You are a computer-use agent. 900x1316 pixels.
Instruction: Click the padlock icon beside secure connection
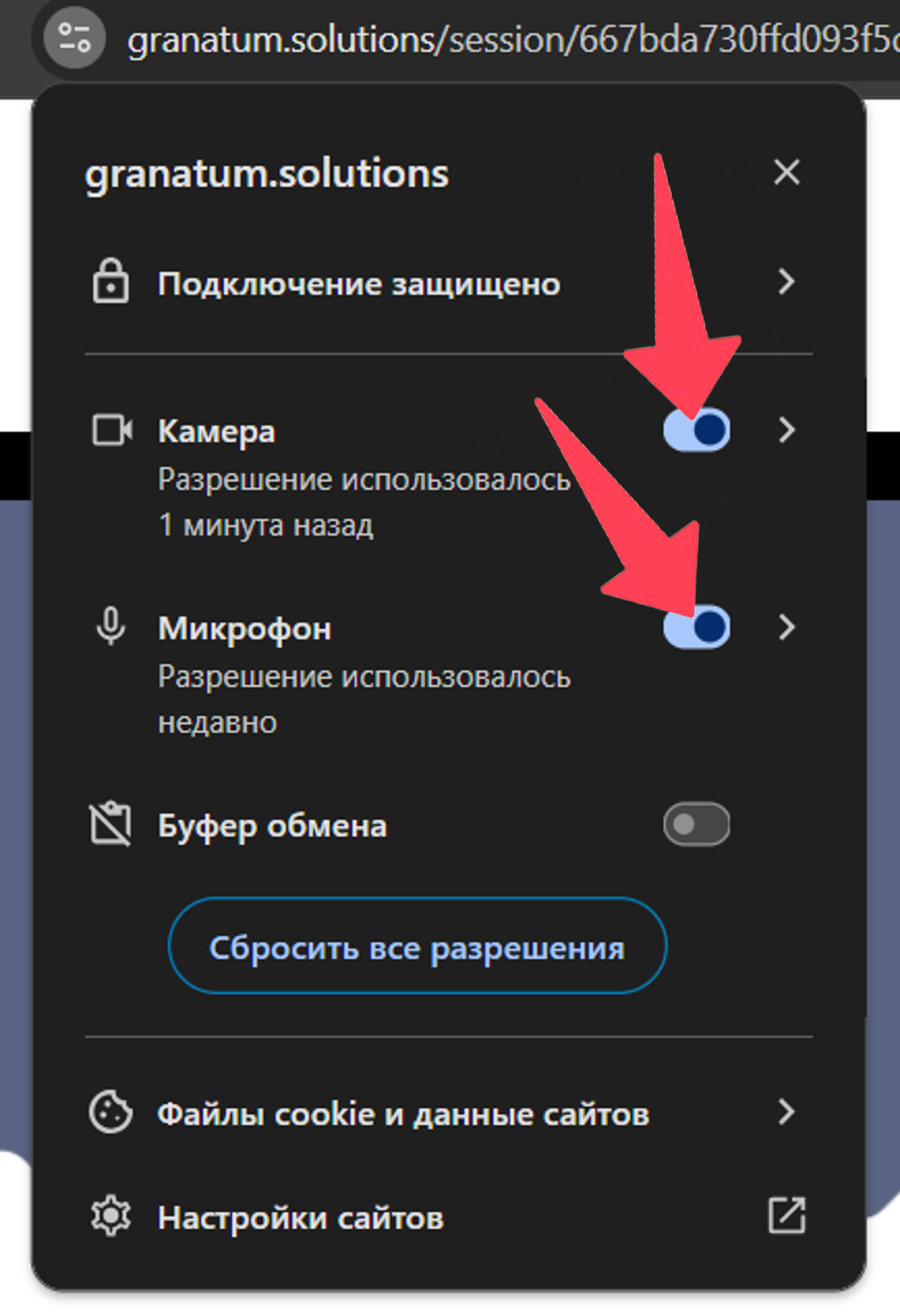coord(110,282)
